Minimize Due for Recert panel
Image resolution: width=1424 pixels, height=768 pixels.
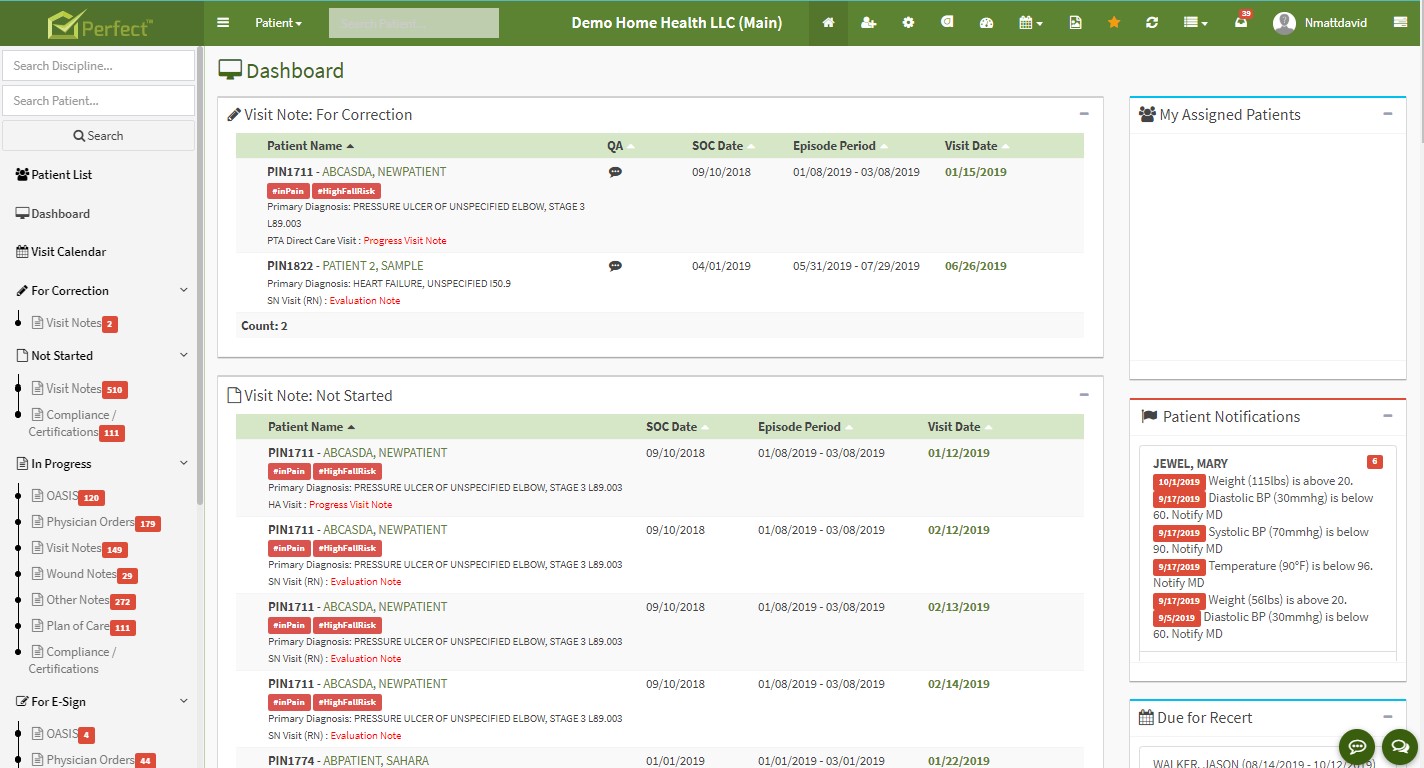point(1388,717)
